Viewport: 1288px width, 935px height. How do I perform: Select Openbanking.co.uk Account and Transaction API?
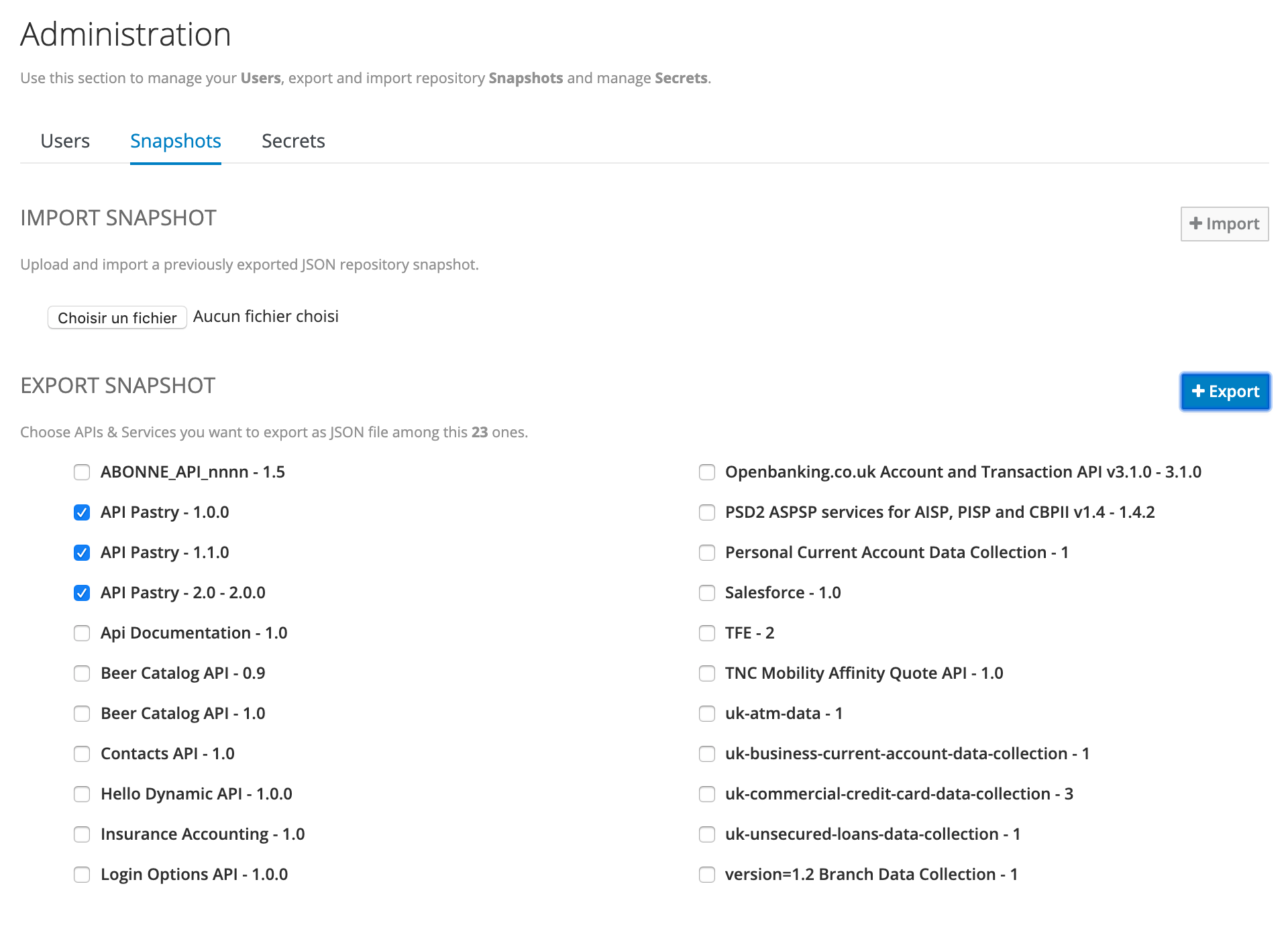click(706, 472)
